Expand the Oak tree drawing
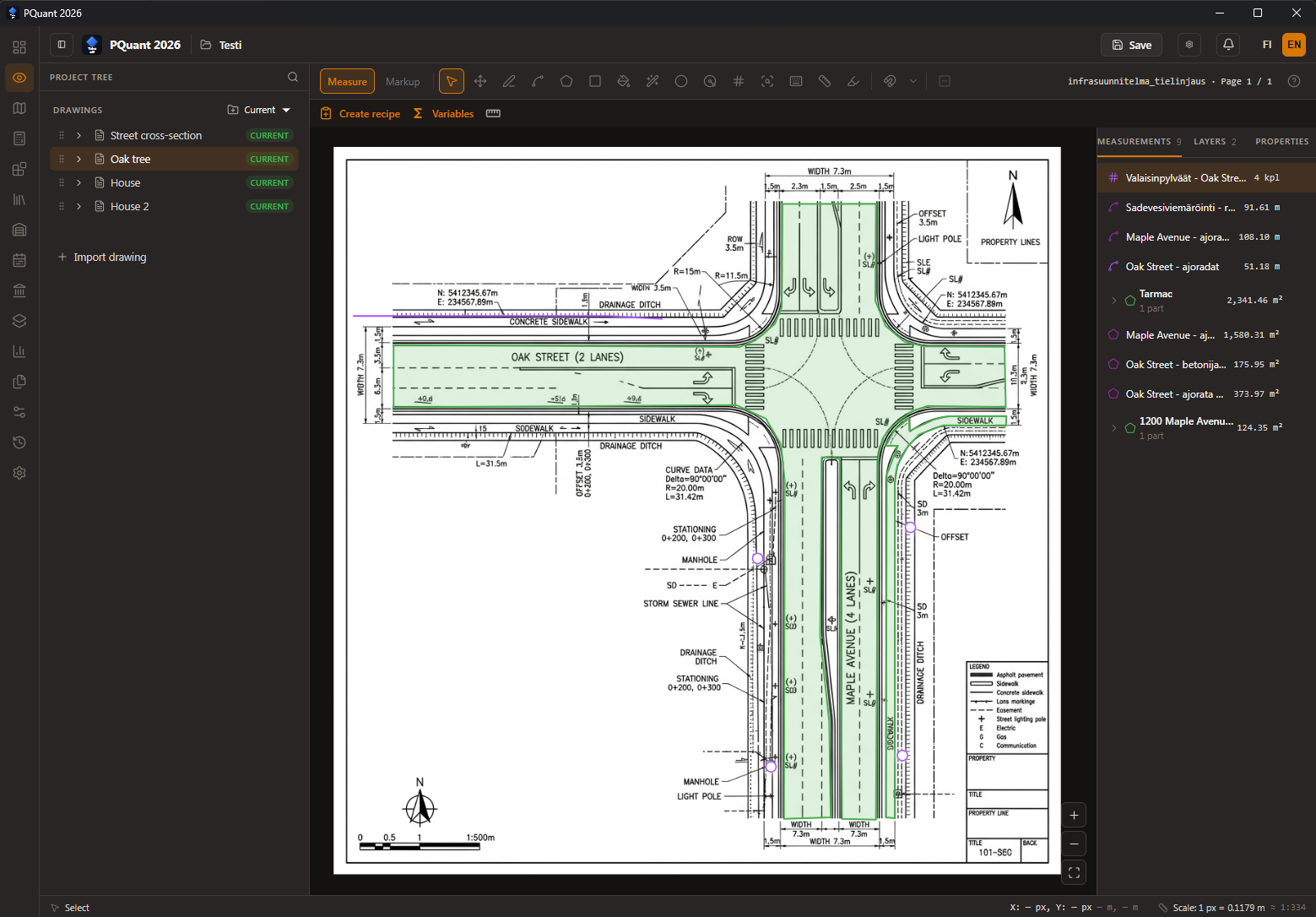This screenshot has height=917, width=1316. [79, 159]
